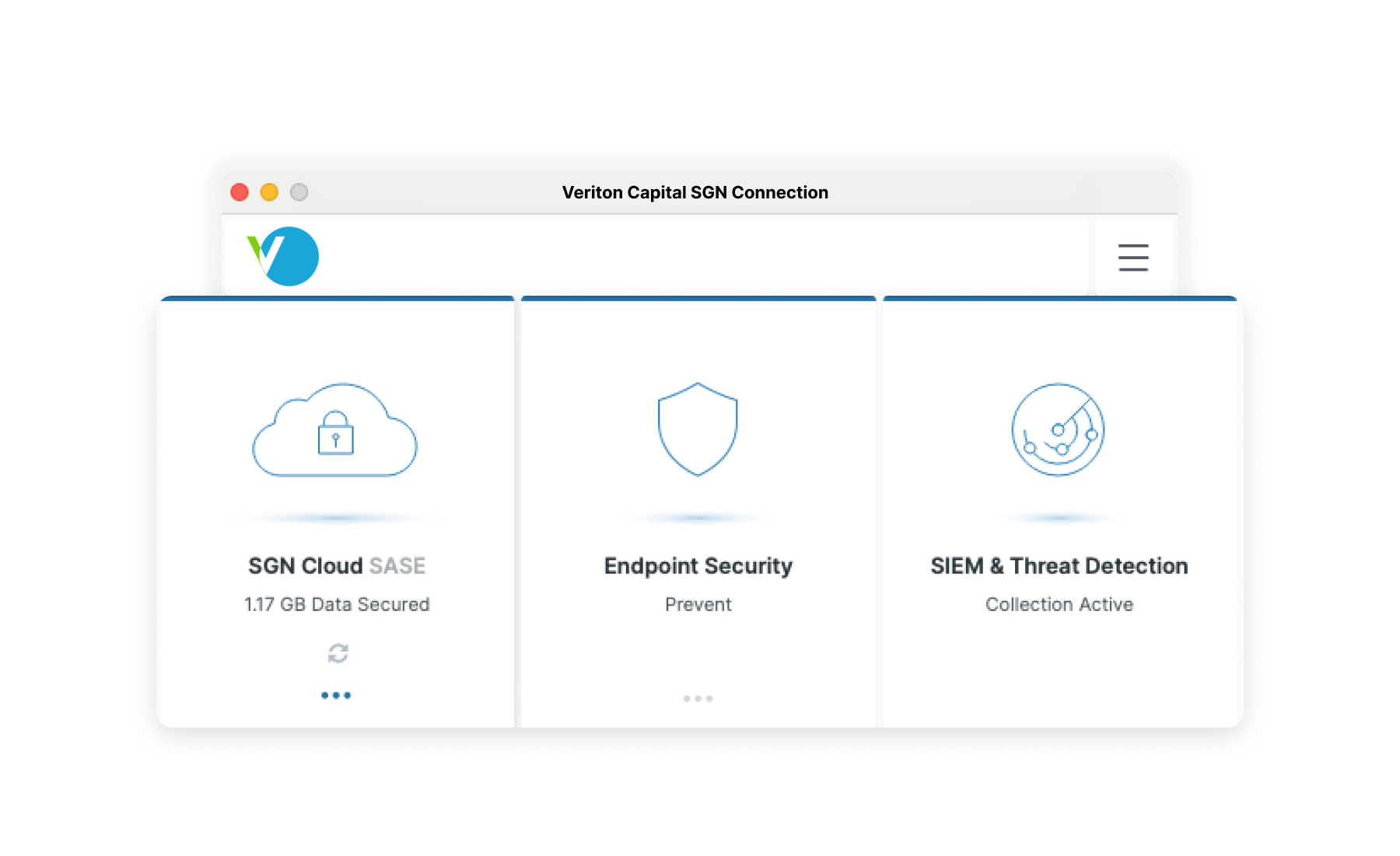The height and width of the screenshot is (856, 1400).
Task: Select the SGN Cloud SASE tab
Action: pos(336,566)
